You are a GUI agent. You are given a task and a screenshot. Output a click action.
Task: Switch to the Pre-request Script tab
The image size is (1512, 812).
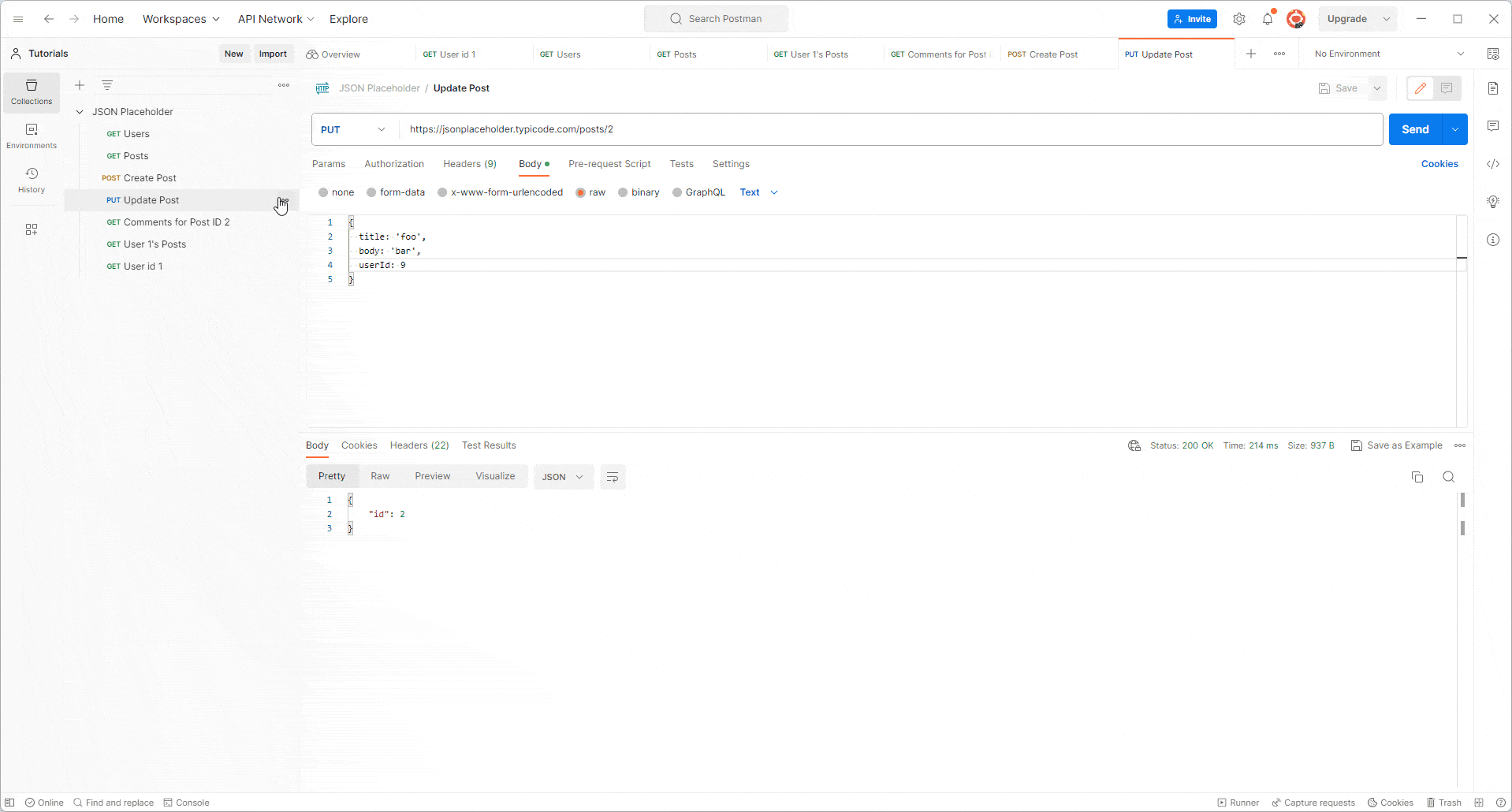tap(609, 164)
